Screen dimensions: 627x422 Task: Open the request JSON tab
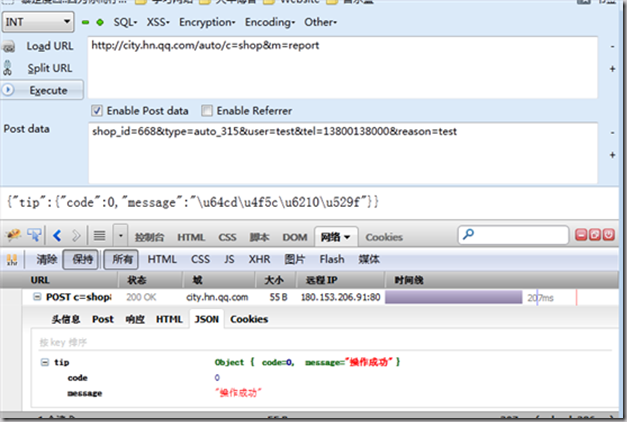point(207,319)
